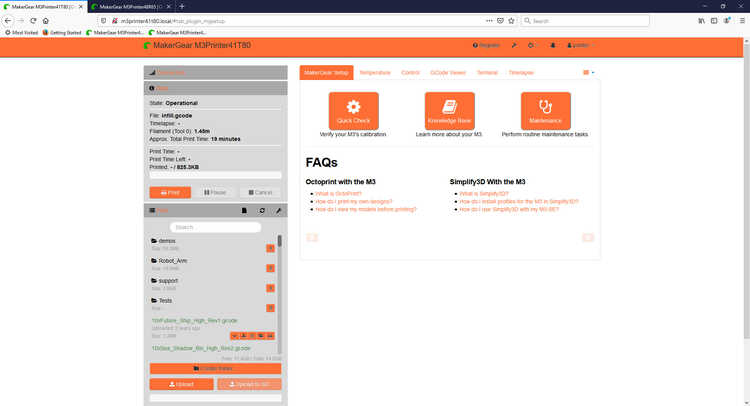Open OctoPrint settings wrench icon in header
The width and height of the screenshot is (750, 406).
click(x=514, y=45)
